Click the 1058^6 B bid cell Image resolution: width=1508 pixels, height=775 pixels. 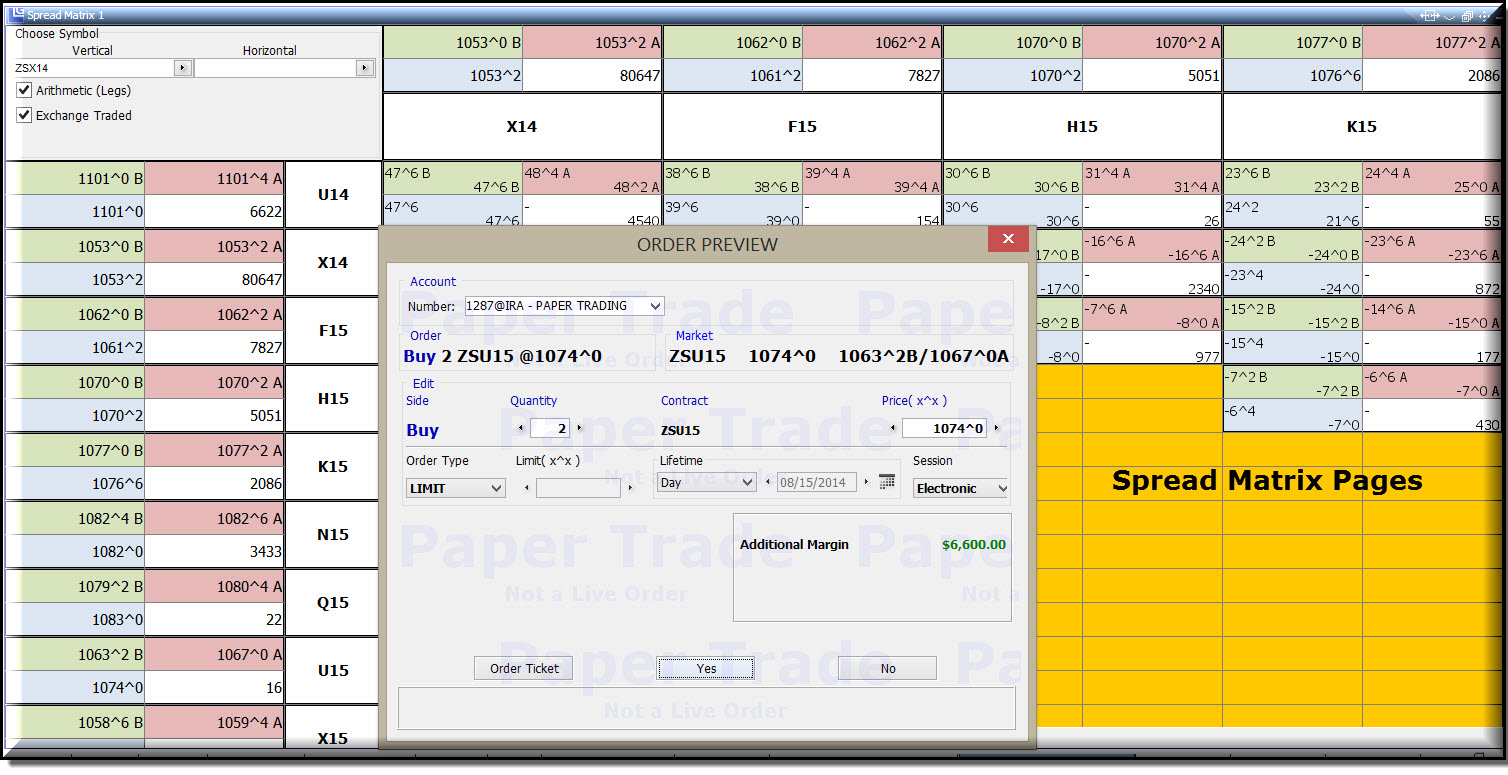[75, 723]
